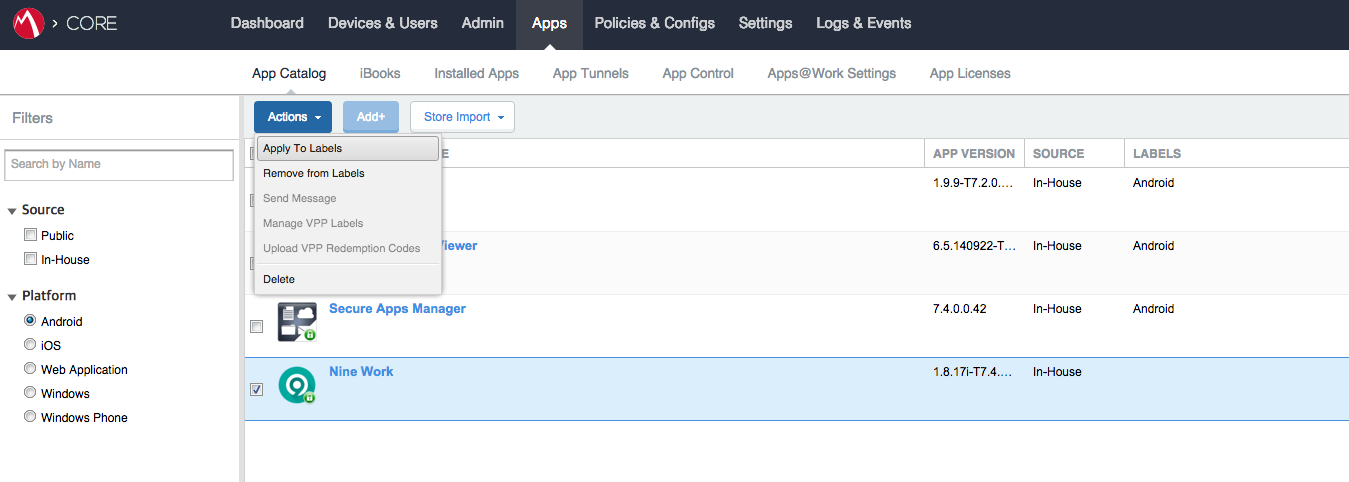This screenshot has width=1349, height=482.
Task: Select the disabled Send Message entry
Action: 347,199
